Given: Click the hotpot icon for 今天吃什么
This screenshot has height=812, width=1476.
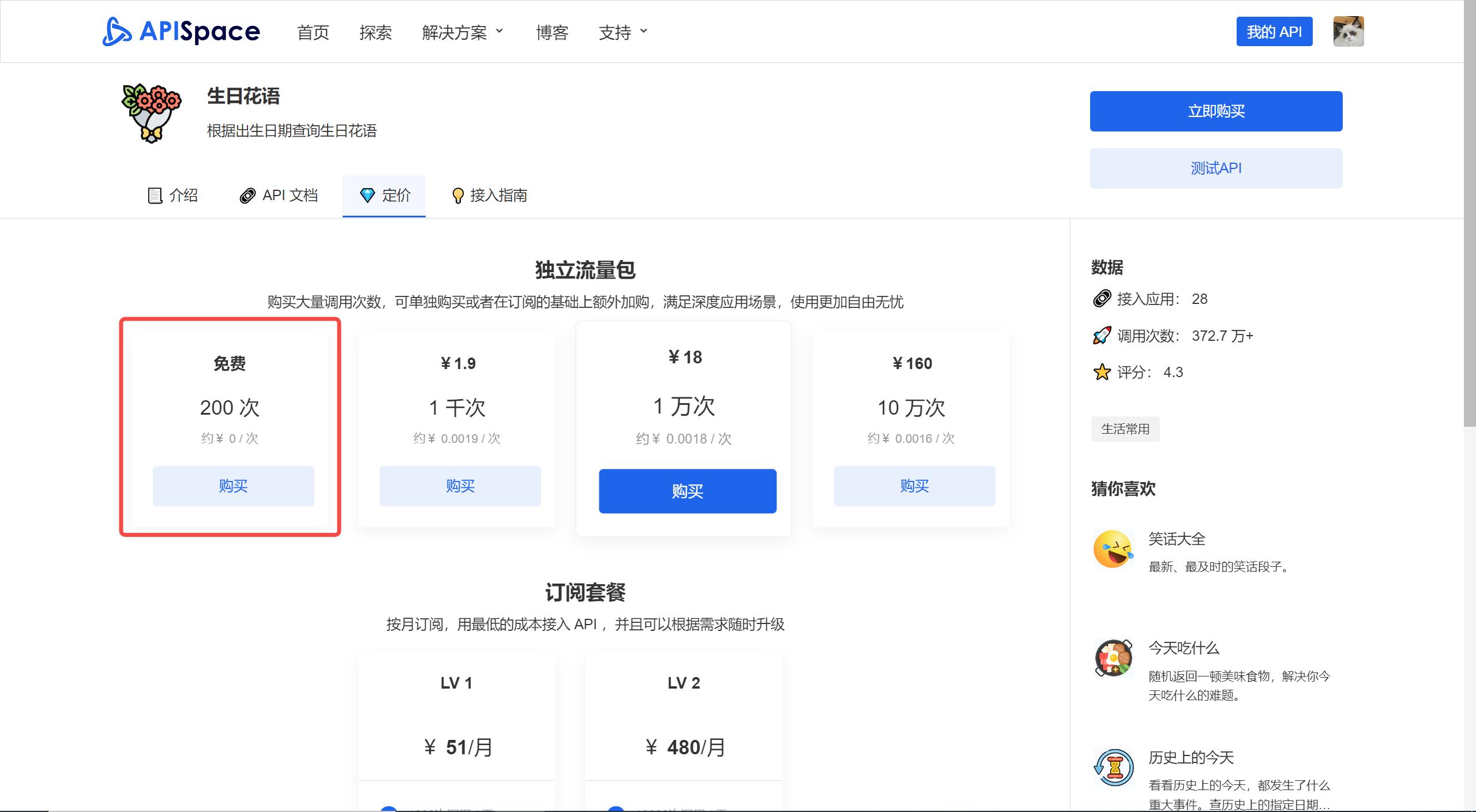Looking at the screenshot, I should coord(1113,657).
